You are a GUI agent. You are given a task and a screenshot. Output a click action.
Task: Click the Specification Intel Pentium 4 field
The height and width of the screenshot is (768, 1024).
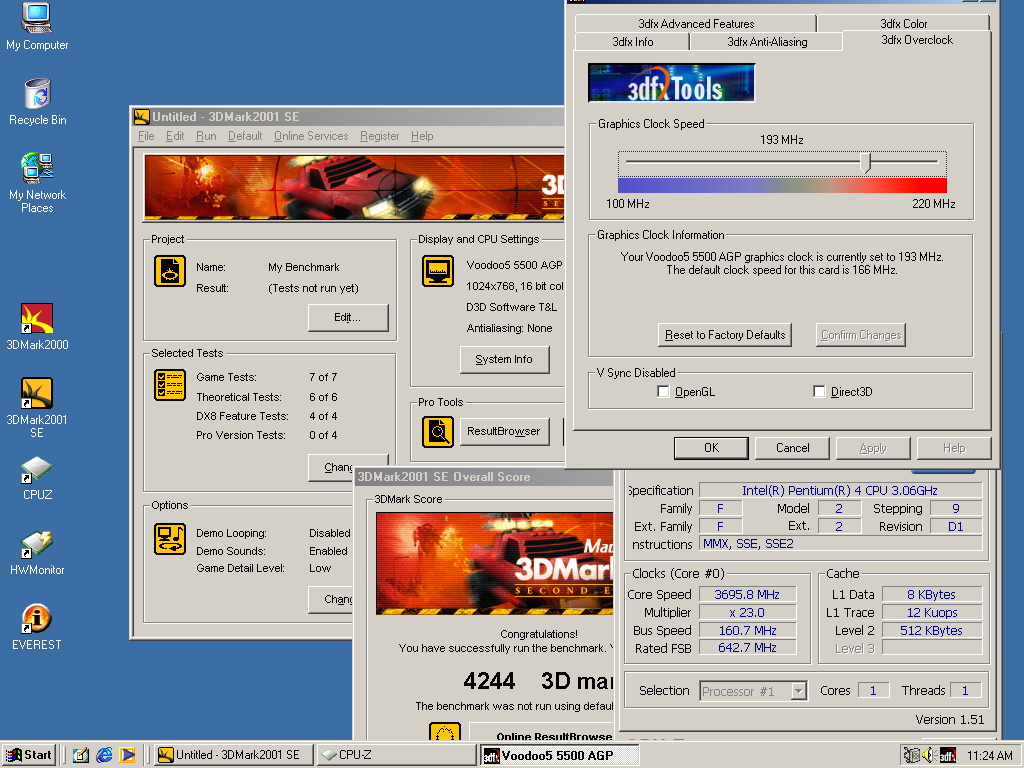(x=840, y=490)
